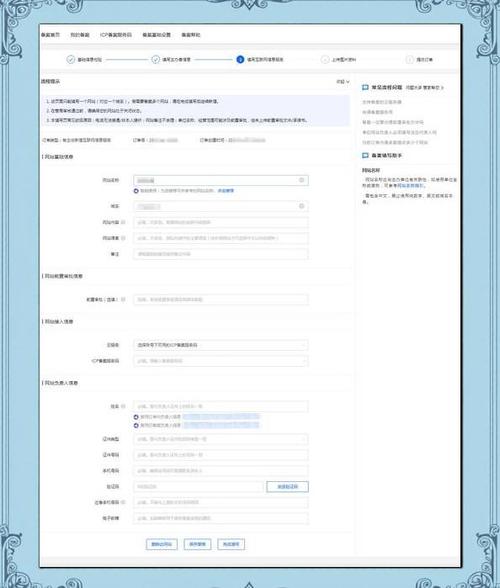Viewport: 500px width, 588px height.
Task: Open help icon beside emergency phone number label
Action: 123,502
